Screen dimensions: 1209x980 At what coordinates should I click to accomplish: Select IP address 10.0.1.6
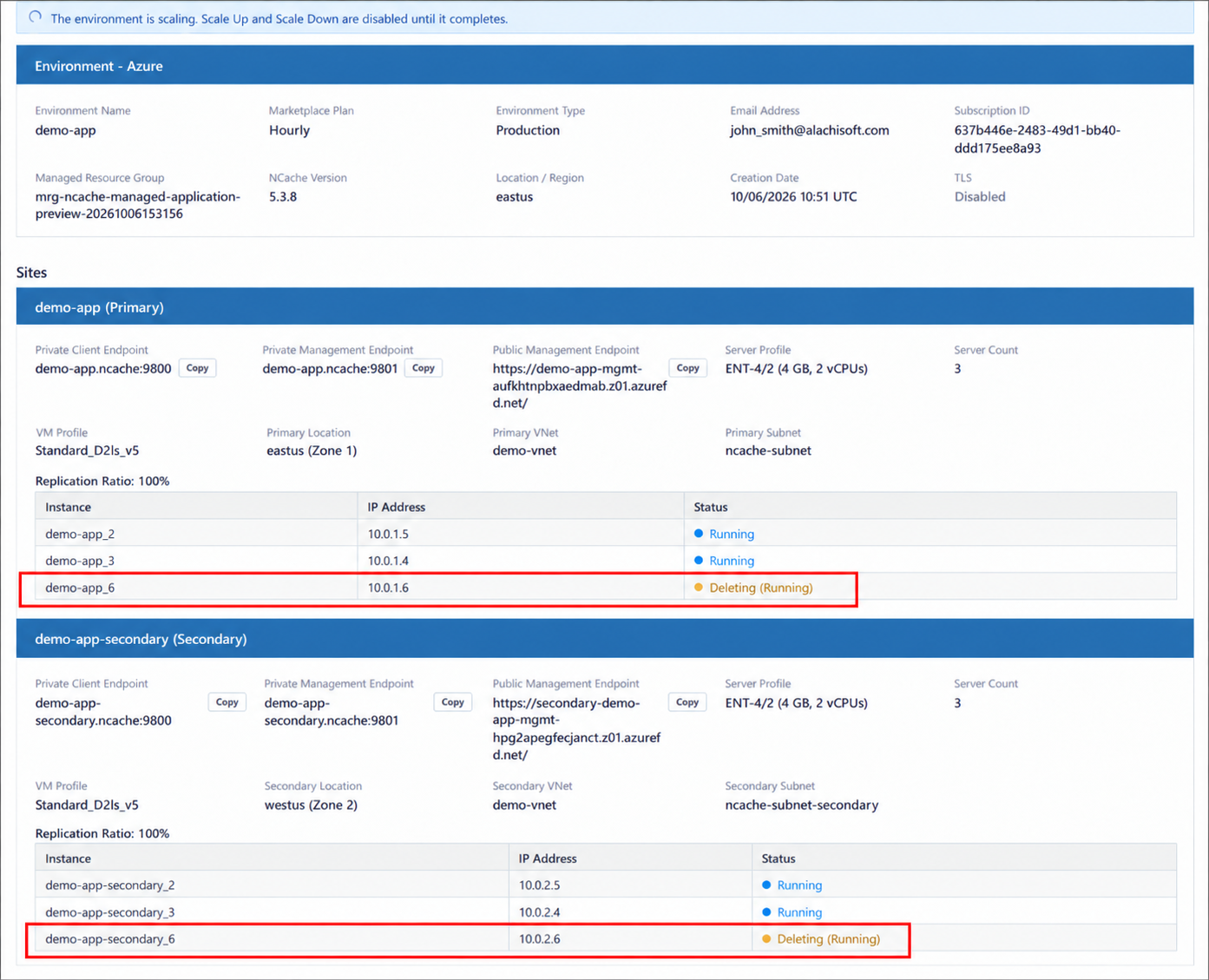(388, 588)
